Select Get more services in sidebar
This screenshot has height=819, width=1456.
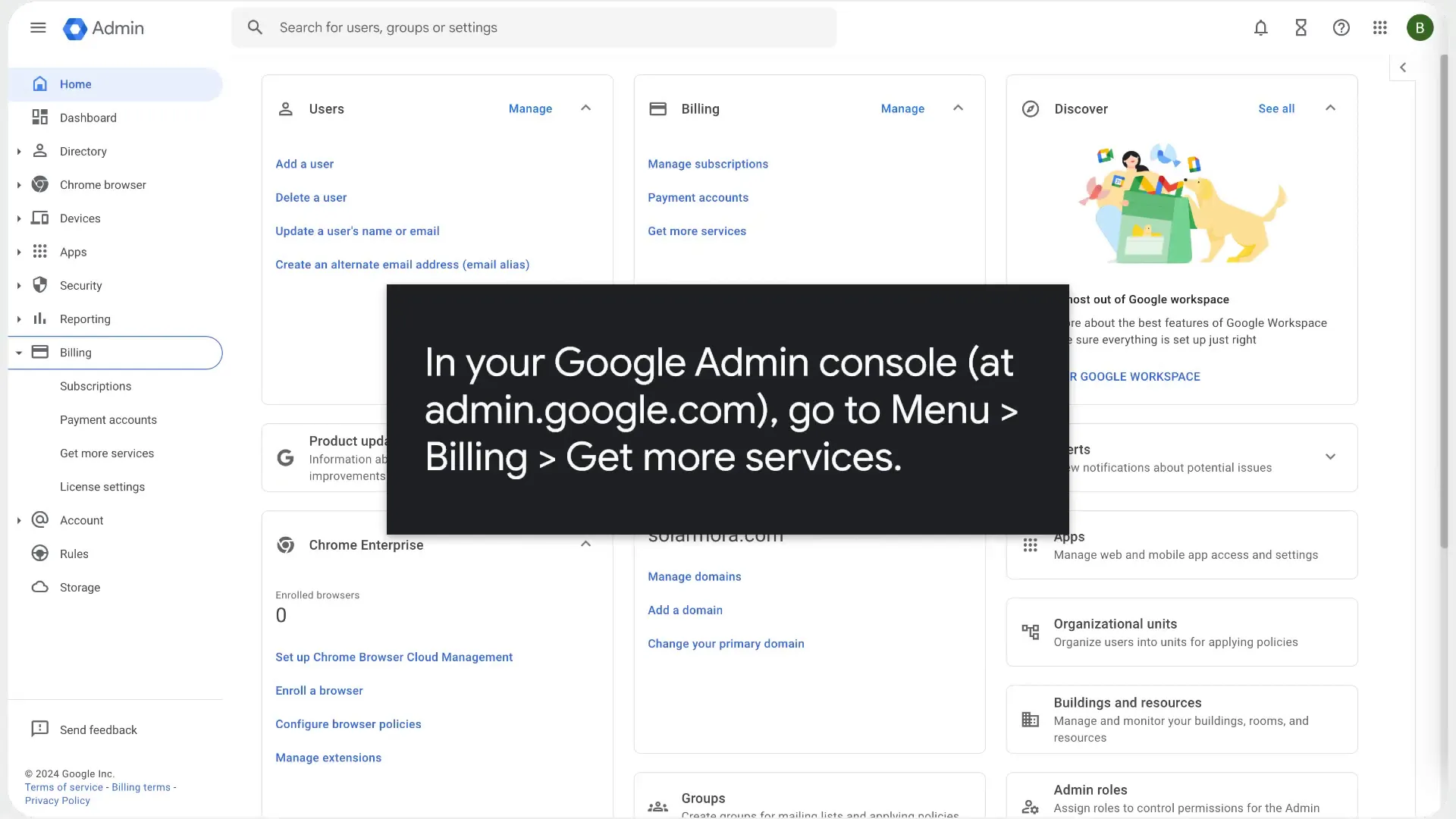[107, 453]
